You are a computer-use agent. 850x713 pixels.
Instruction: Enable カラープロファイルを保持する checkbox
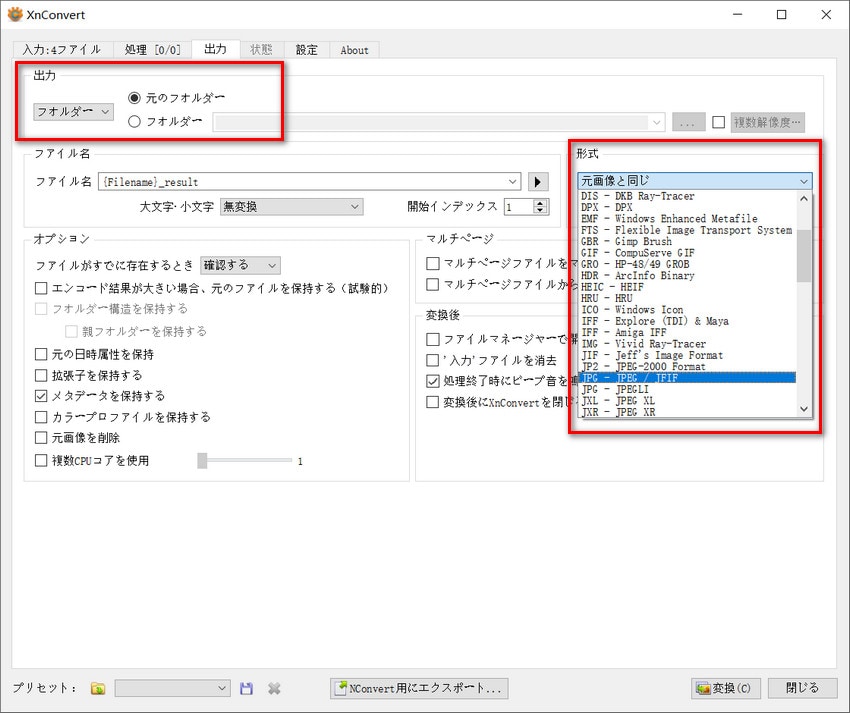(41, 417)
